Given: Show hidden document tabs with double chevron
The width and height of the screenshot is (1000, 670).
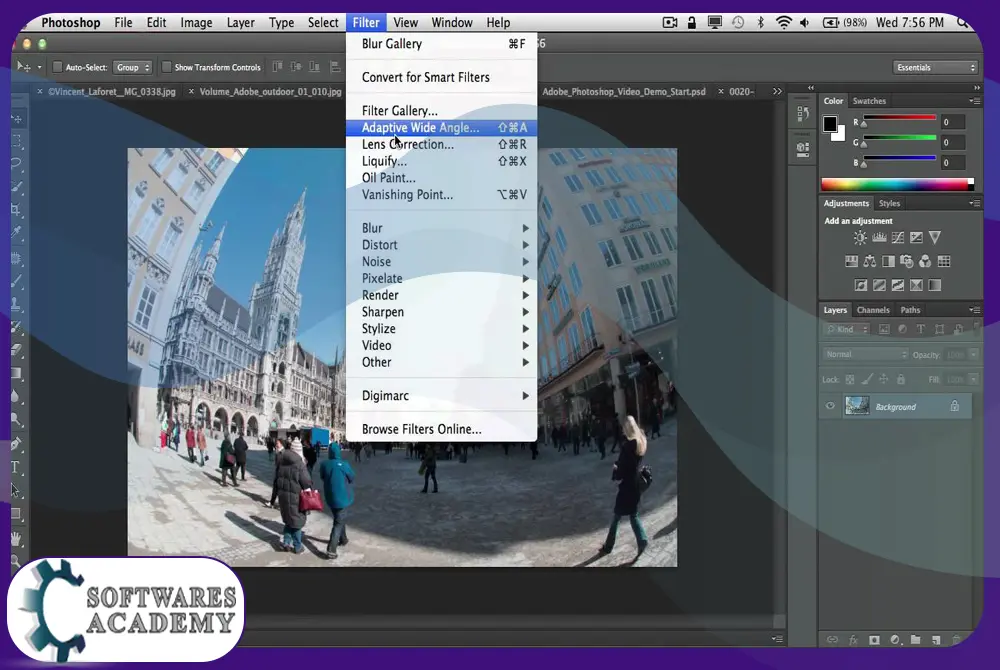Looking at the screenshot, I should (x=777, y=91).
